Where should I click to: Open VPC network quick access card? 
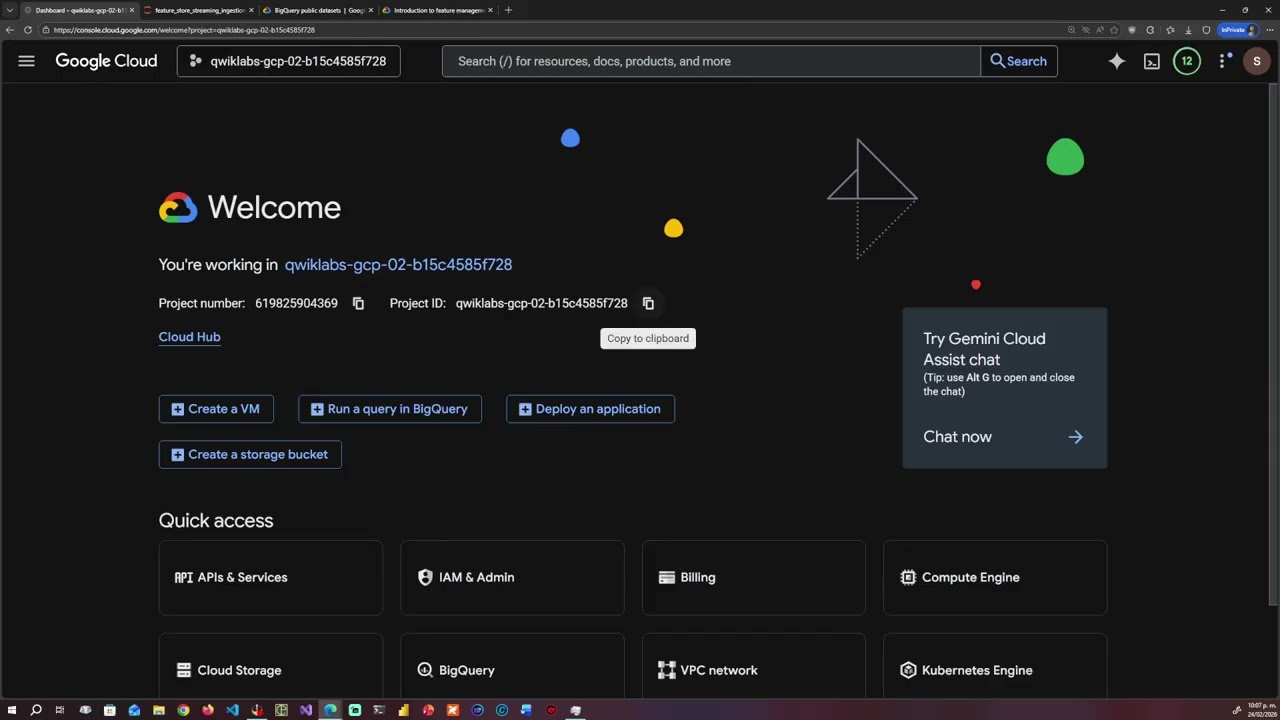click(754, 667)
